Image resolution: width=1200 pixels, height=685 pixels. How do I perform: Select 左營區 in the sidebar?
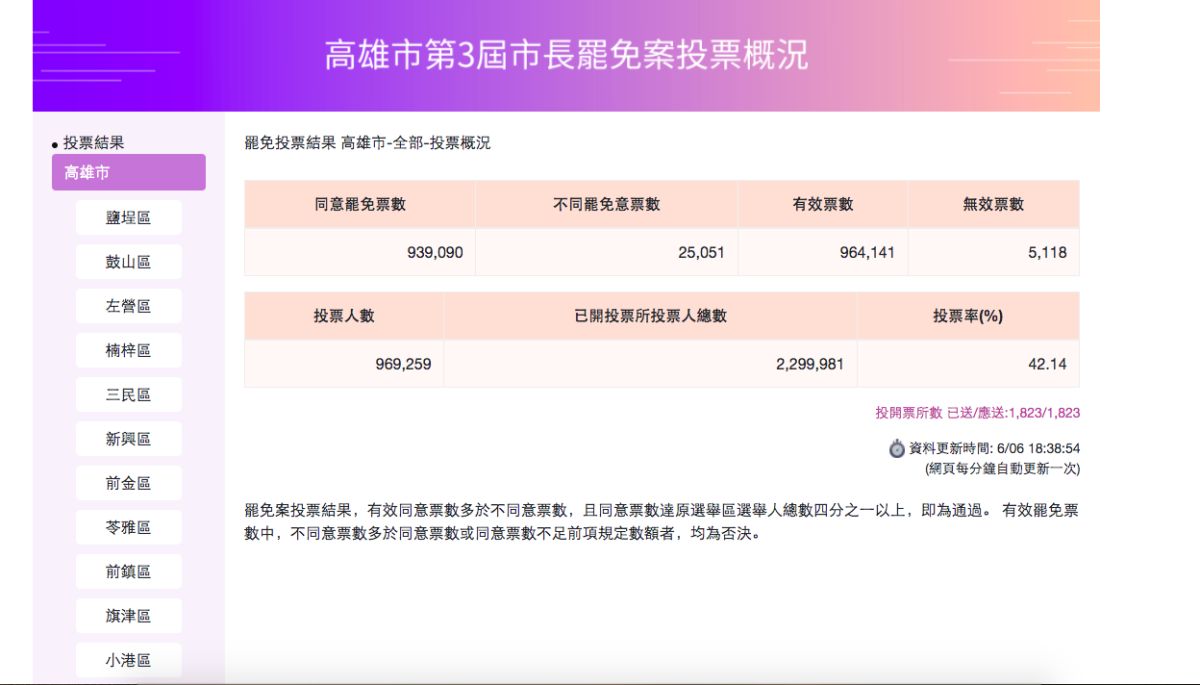[x=128, y=305]
